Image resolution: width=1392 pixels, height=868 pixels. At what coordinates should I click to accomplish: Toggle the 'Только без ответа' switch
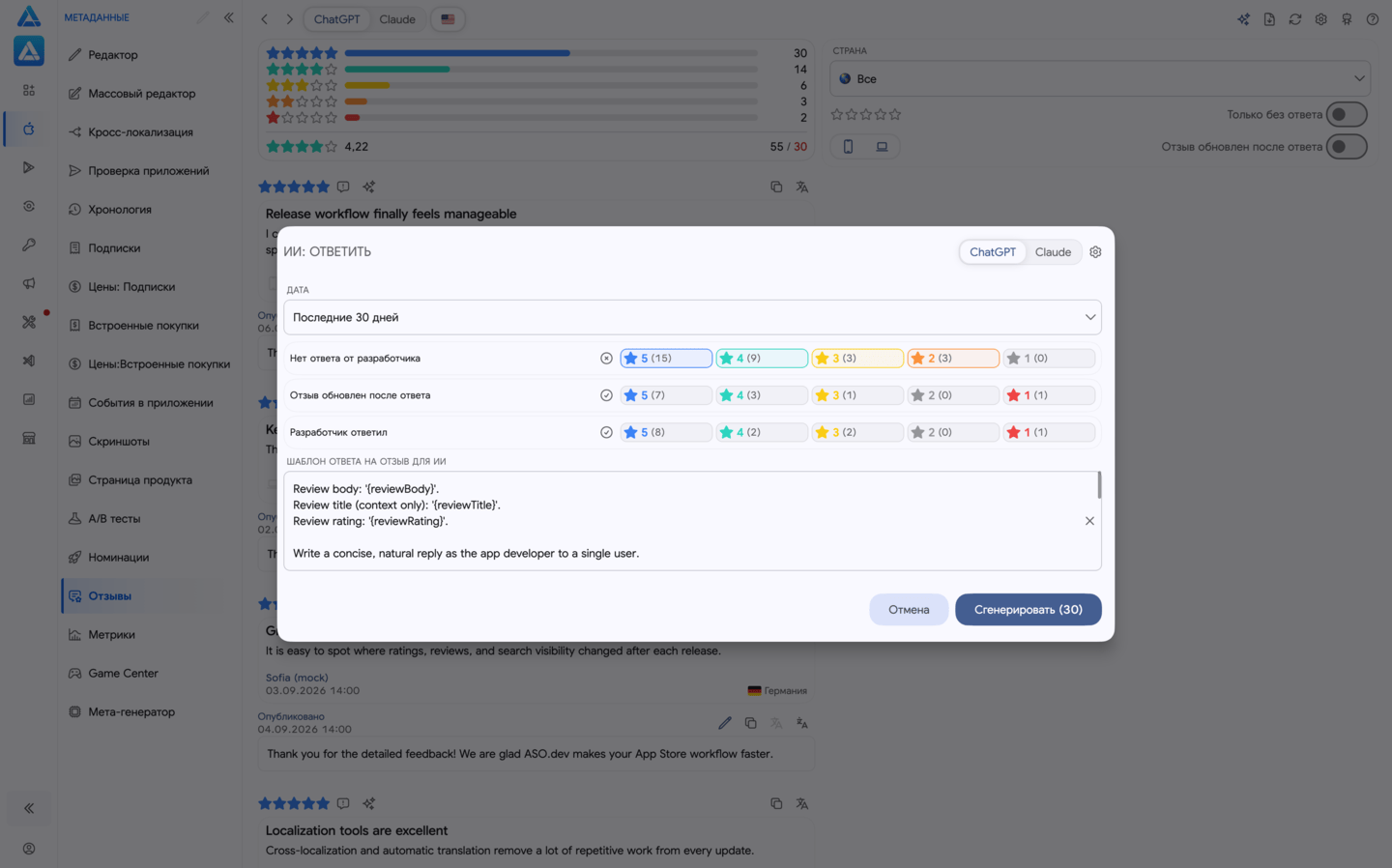(x=1347, y=114)
